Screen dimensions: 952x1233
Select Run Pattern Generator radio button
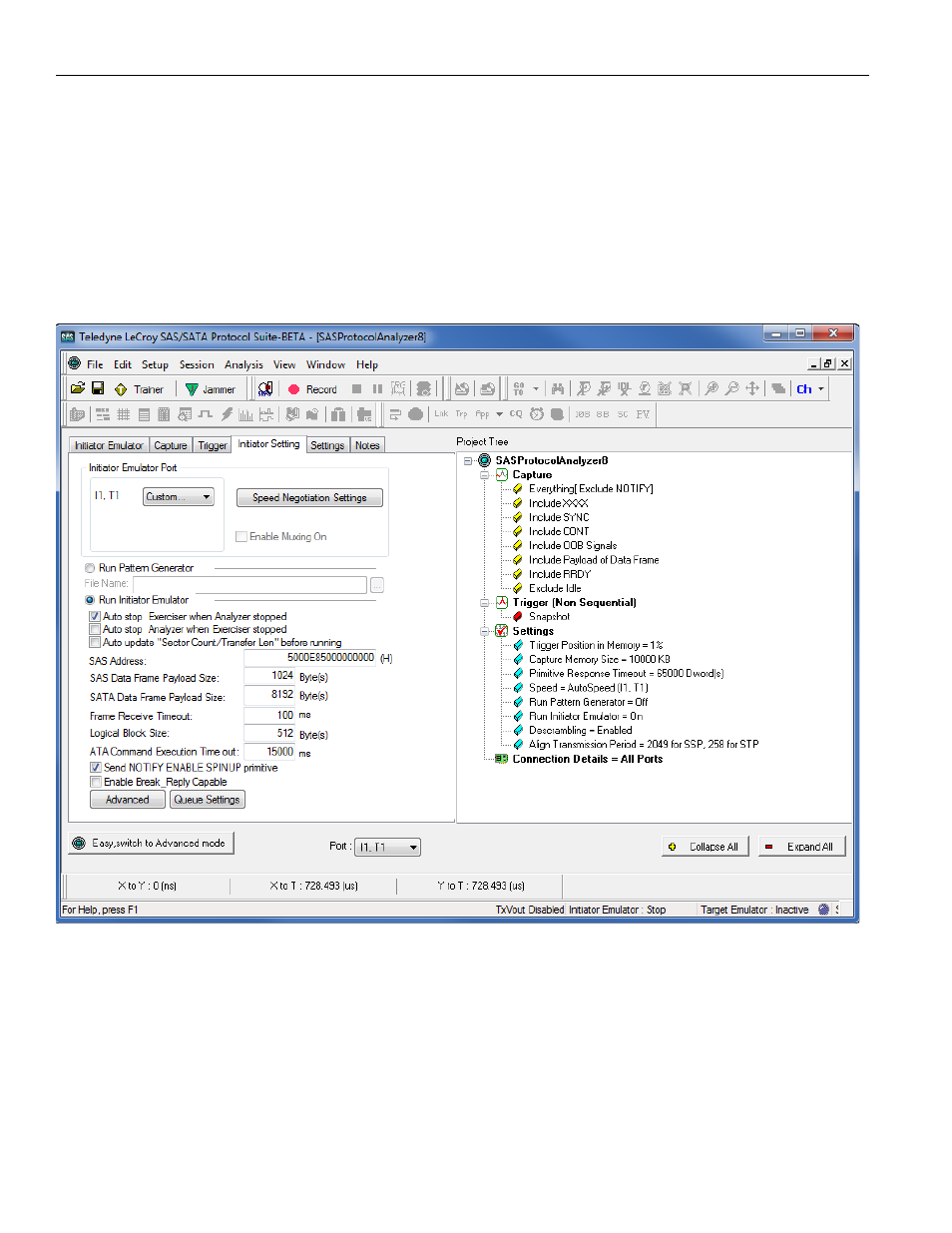coord(90,568)
